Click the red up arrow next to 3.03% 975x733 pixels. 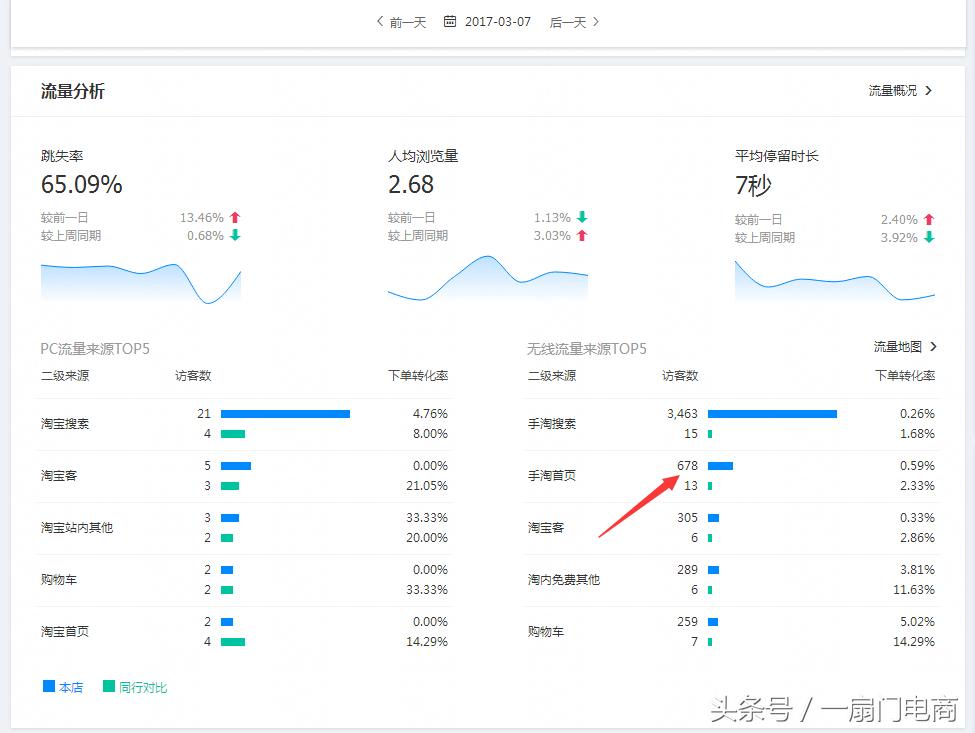(x=583, y=236)
